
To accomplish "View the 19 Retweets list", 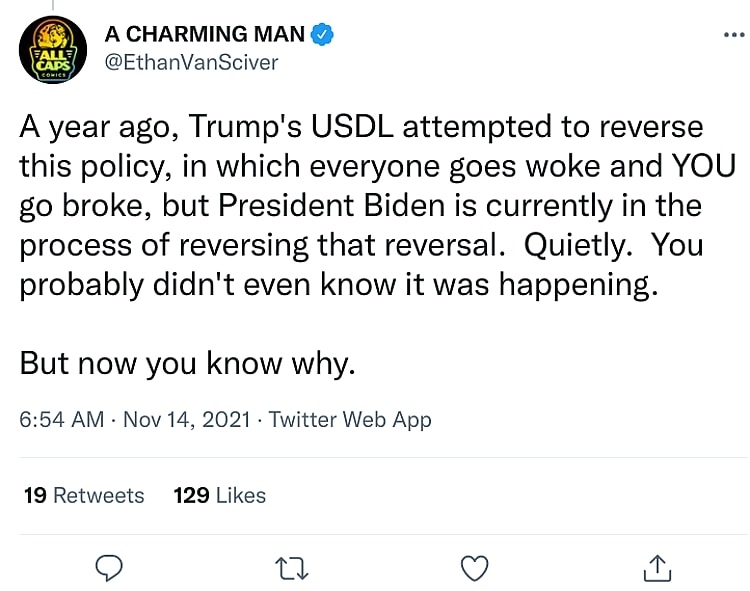I will point(84,496).
